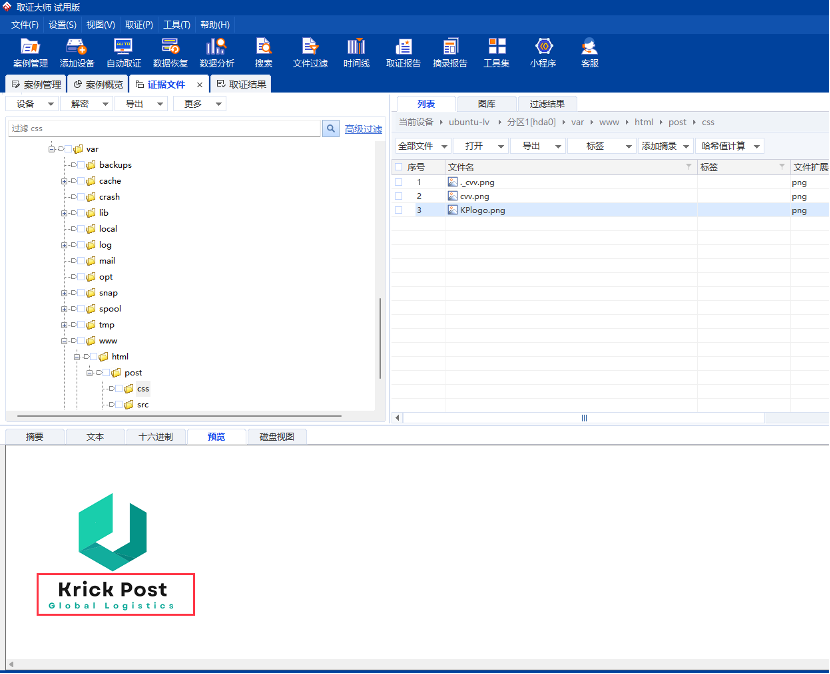Click the 添加设备 add device icon
This screenshot has height=674, width=830.
coord(76,52)
